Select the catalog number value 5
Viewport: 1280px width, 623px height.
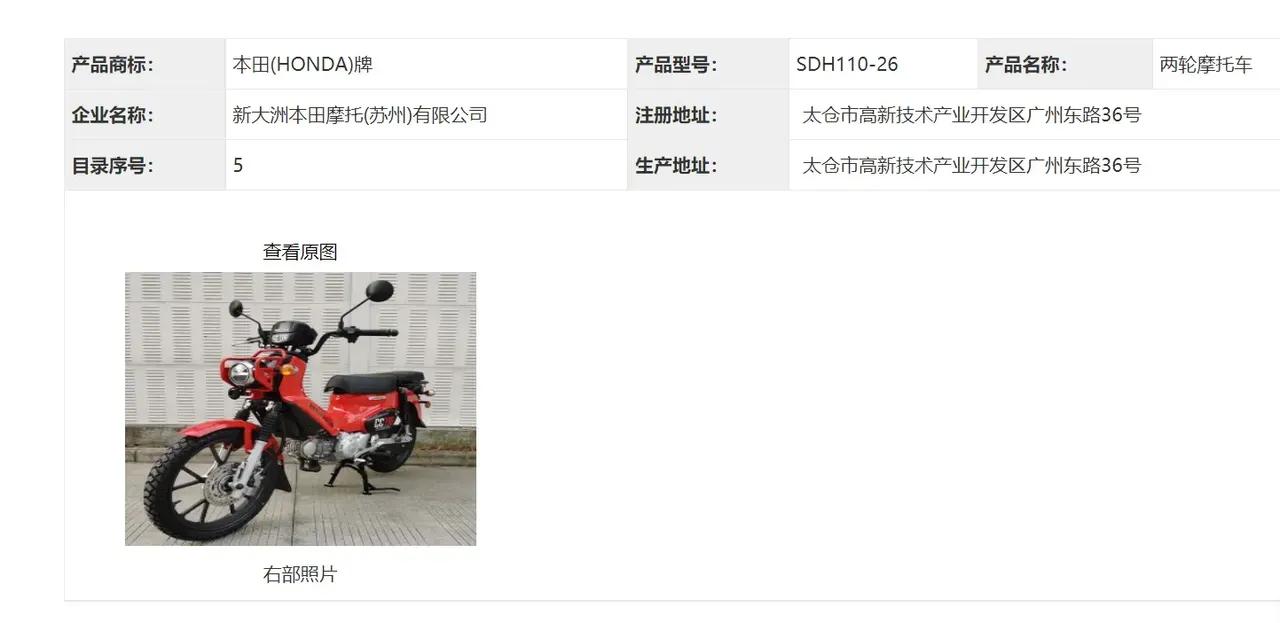(238, 165)
